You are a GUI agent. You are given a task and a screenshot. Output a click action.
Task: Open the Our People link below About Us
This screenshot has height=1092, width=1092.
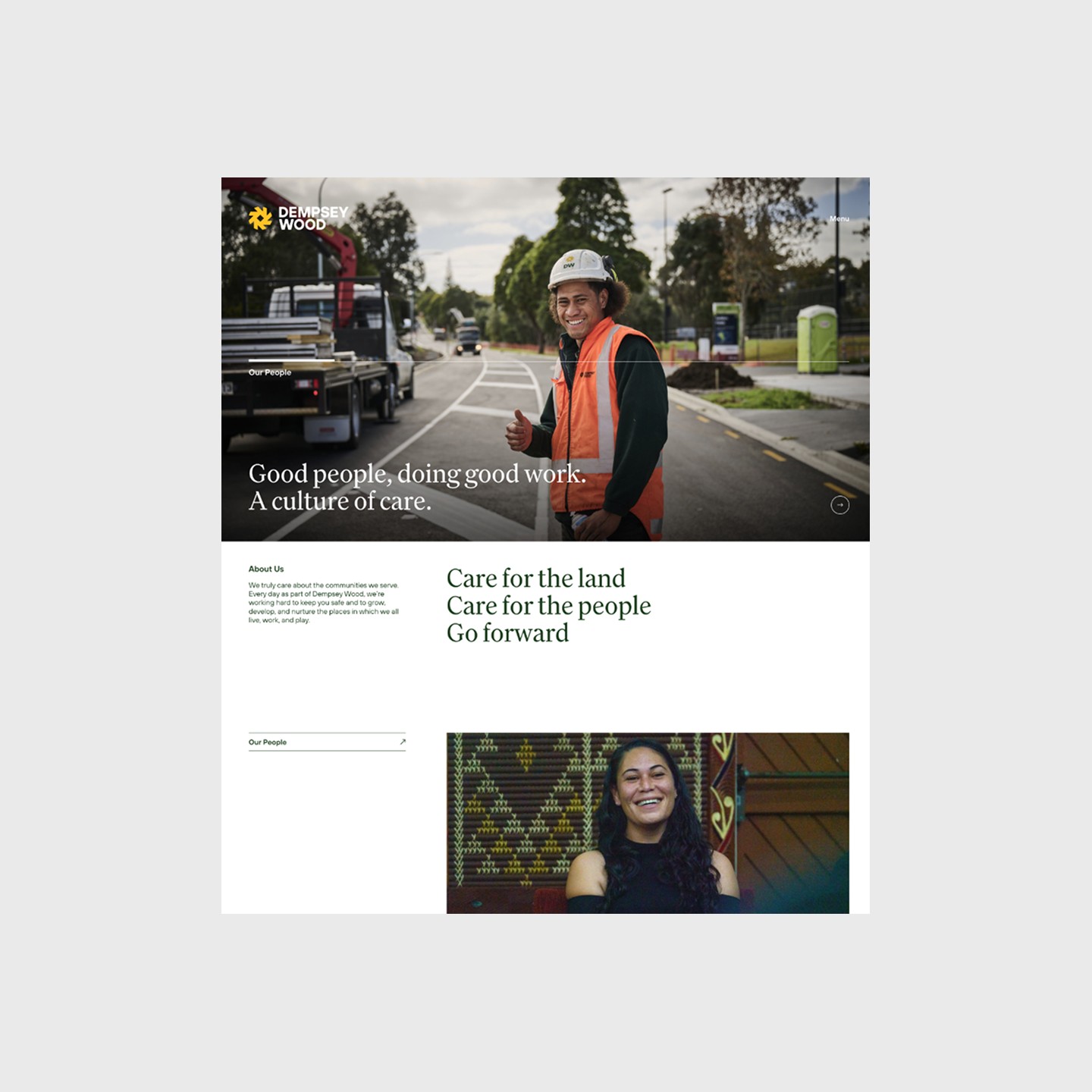[327, 742]
